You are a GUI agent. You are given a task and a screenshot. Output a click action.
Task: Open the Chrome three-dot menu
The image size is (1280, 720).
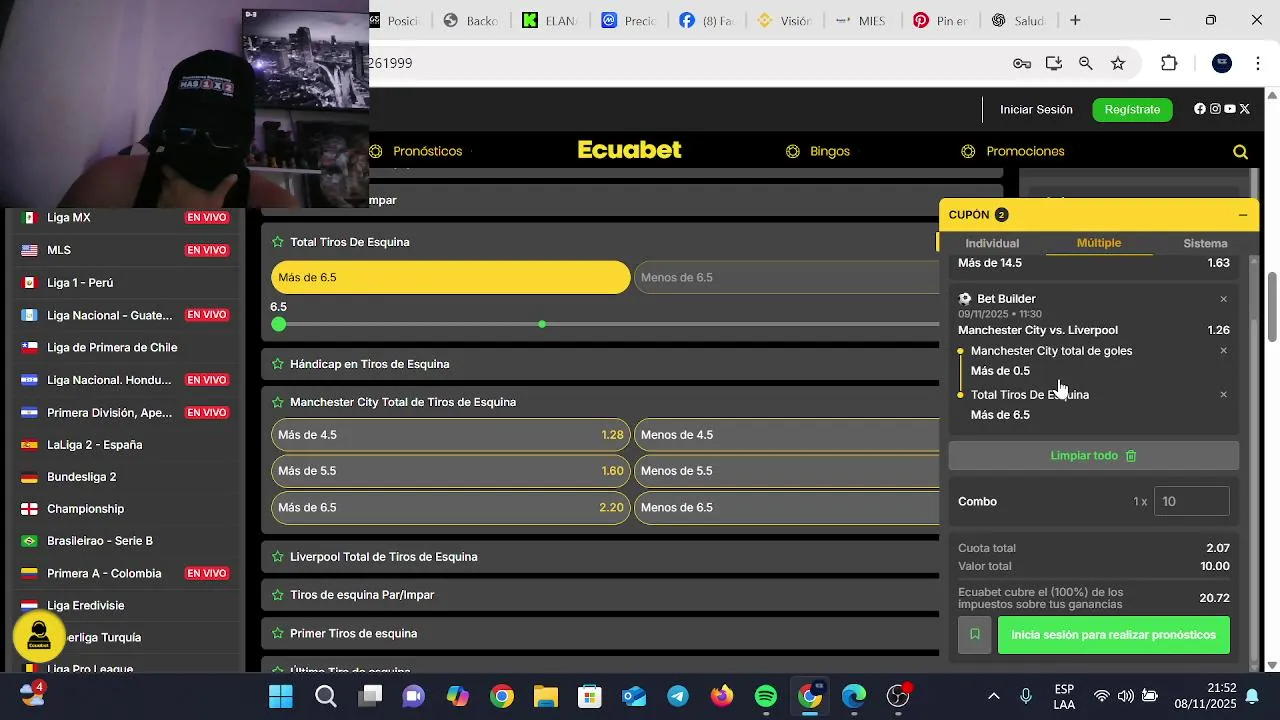tap(1258, 63)
